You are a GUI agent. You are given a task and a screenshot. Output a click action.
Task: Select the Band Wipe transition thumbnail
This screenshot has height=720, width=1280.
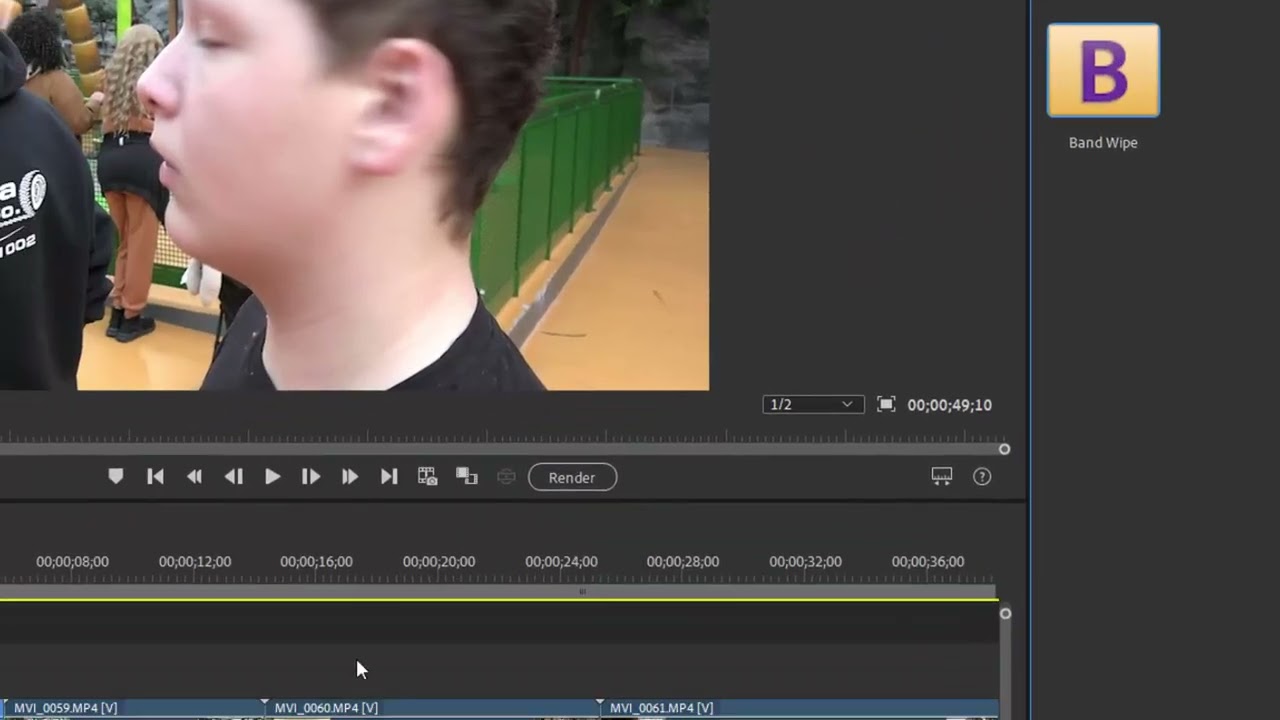point(1103,70)
